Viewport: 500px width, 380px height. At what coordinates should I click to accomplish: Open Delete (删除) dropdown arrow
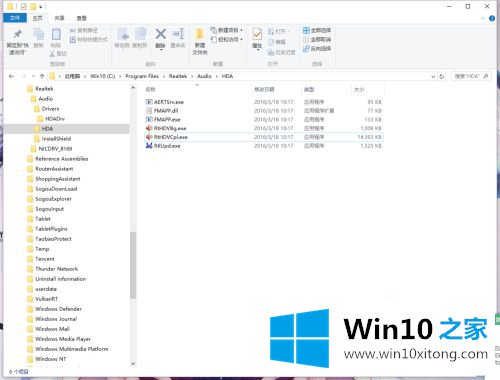tap(161, 49)
